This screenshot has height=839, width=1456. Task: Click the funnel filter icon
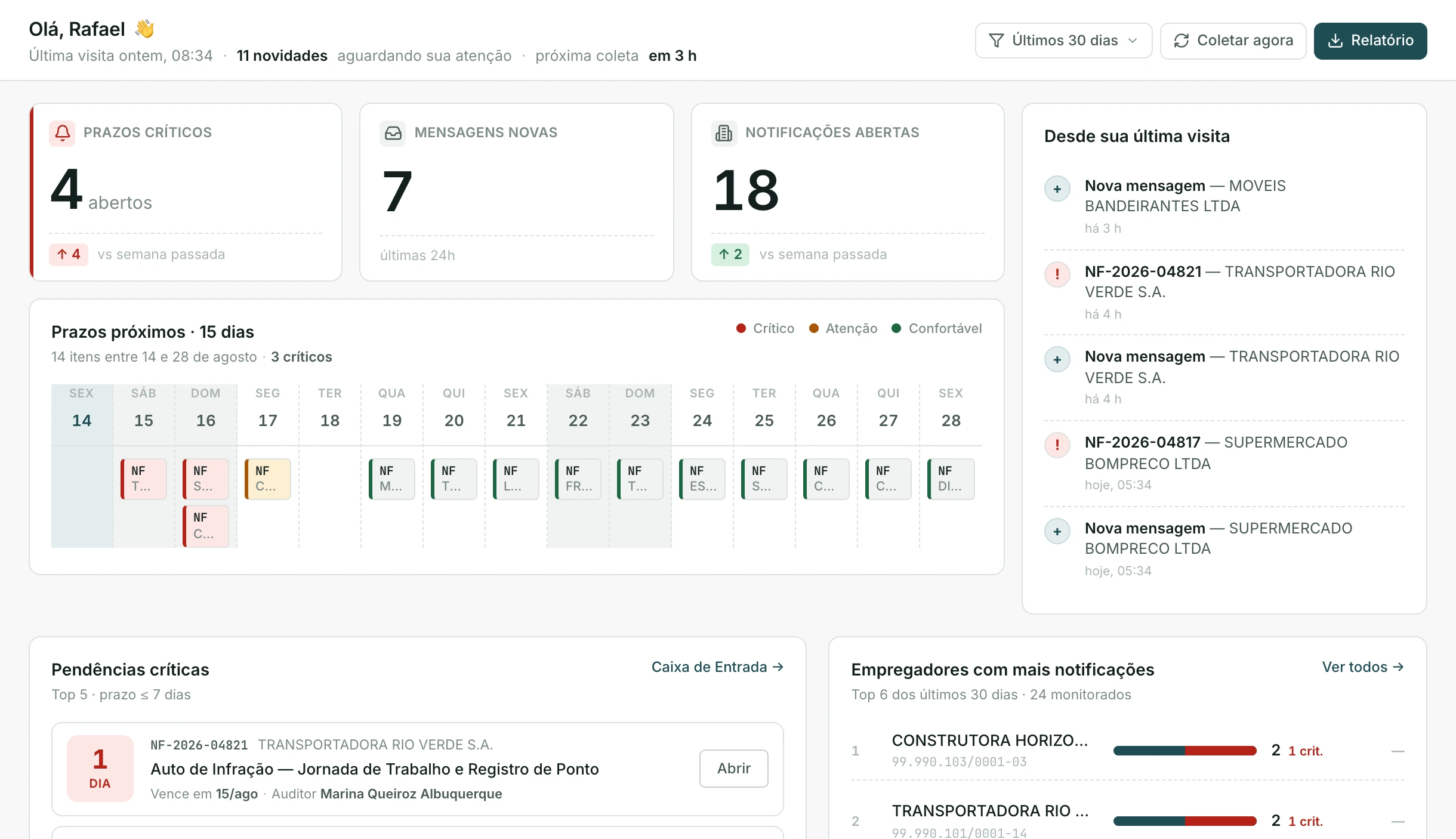(x=996, y=41)
